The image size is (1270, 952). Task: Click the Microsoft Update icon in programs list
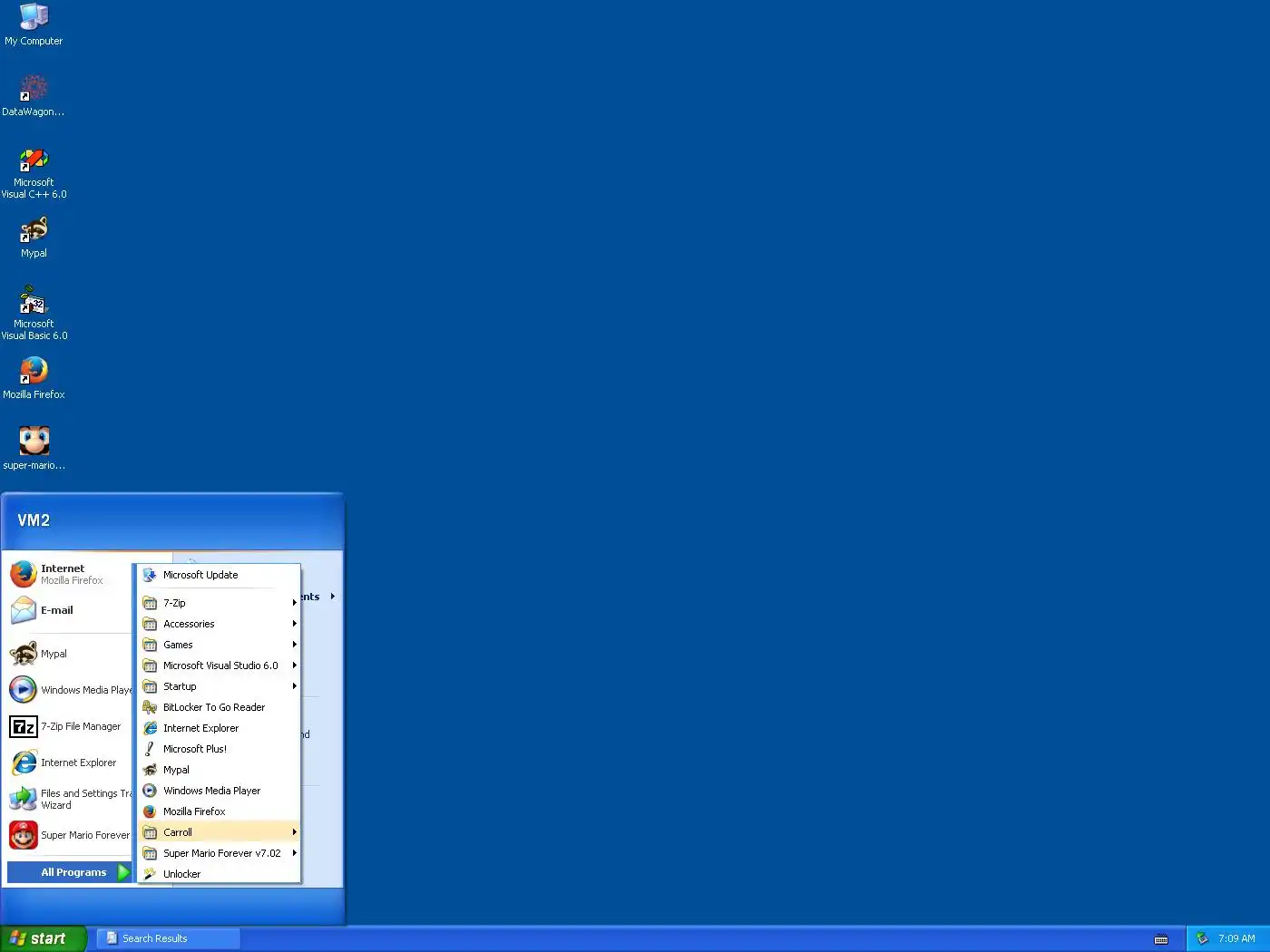[x=150, y=575]
